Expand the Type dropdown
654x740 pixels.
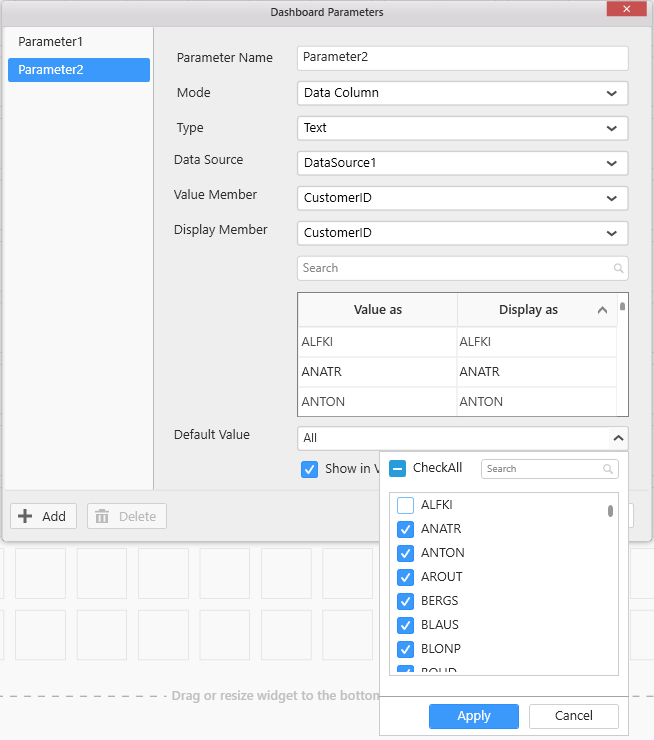tap(611, 128)
